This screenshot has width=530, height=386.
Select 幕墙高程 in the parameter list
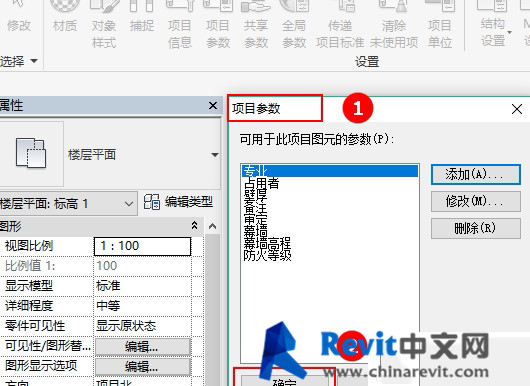click(267, 243)
